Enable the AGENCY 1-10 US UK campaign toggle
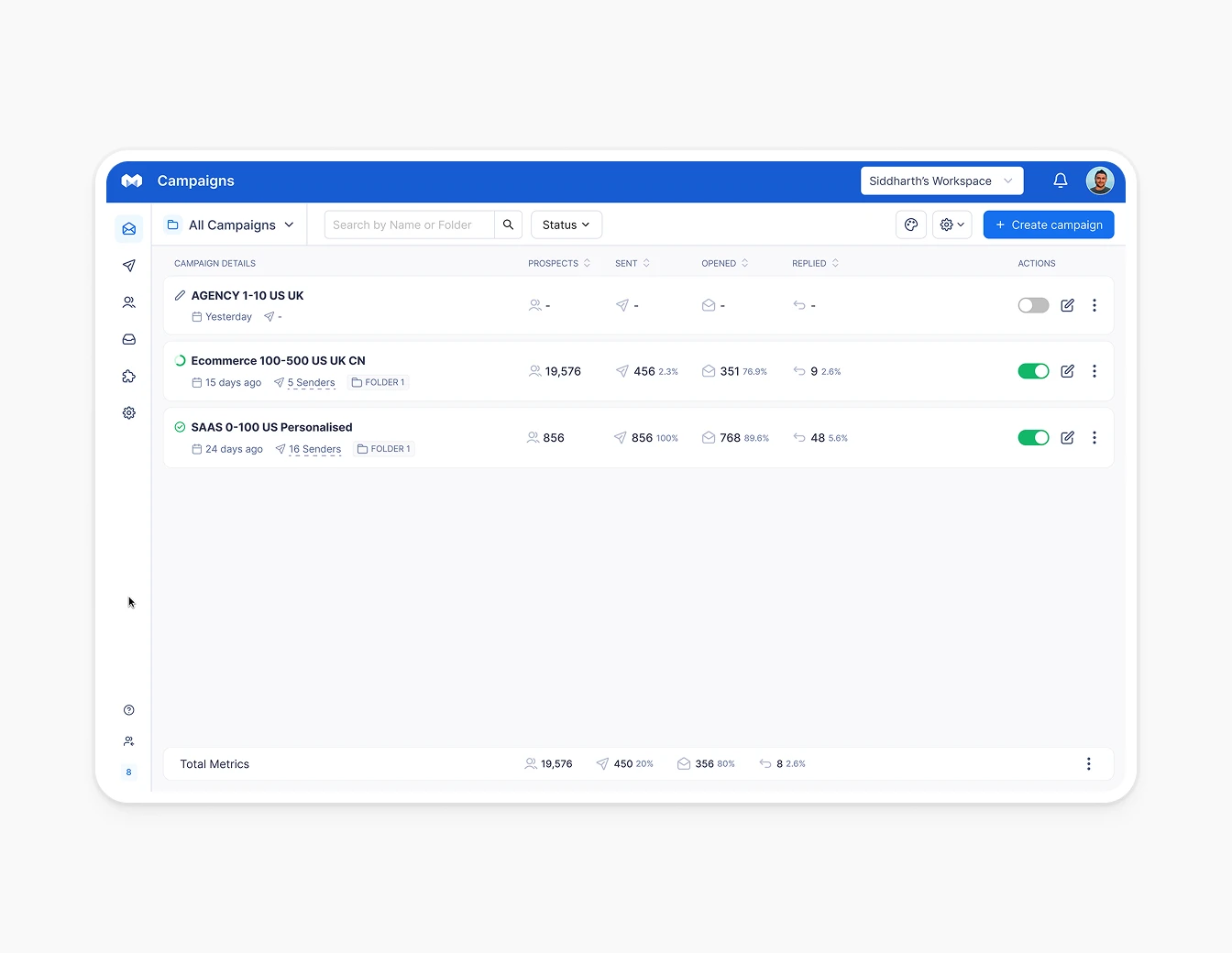 coord(1033,305)
